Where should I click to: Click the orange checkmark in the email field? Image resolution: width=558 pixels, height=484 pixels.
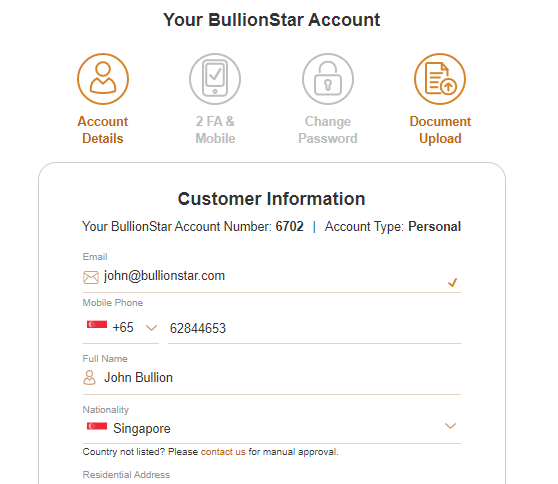pos(452,283)
